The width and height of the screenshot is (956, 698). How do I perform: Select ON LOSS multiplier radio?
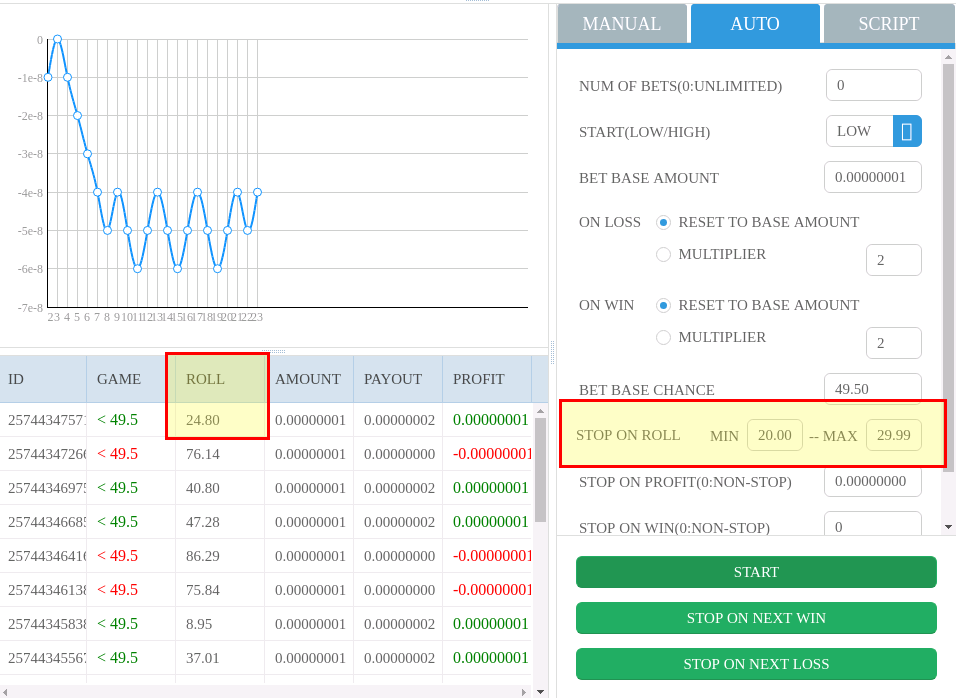[x=663, y=254]
